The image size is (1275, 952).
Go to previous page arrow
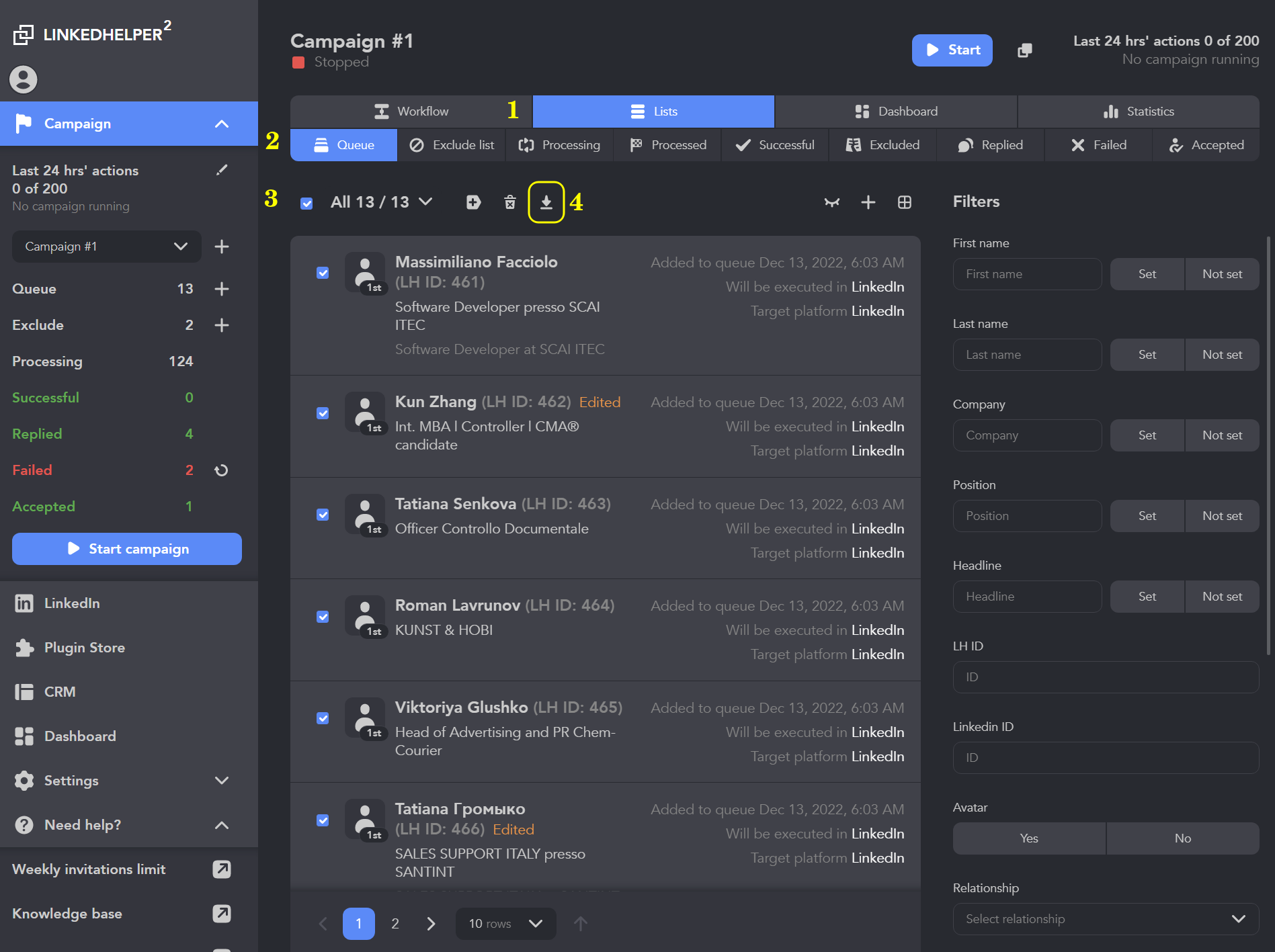pos(323,924)
